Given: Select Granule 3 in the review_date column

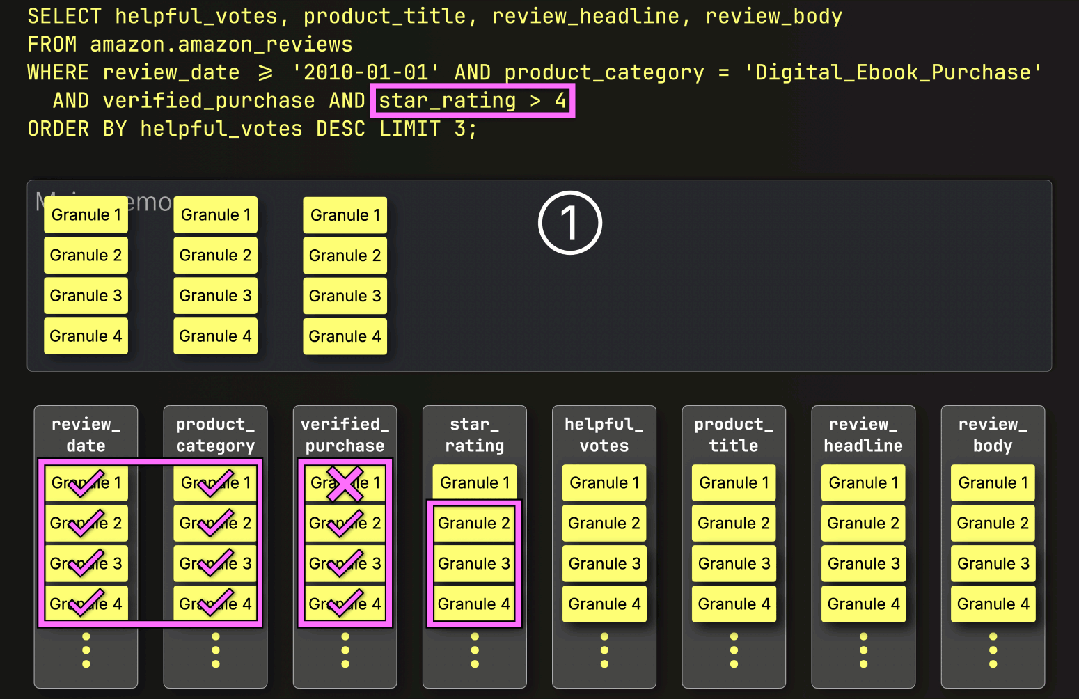Looking at the screenshot, I should point(86,564).
